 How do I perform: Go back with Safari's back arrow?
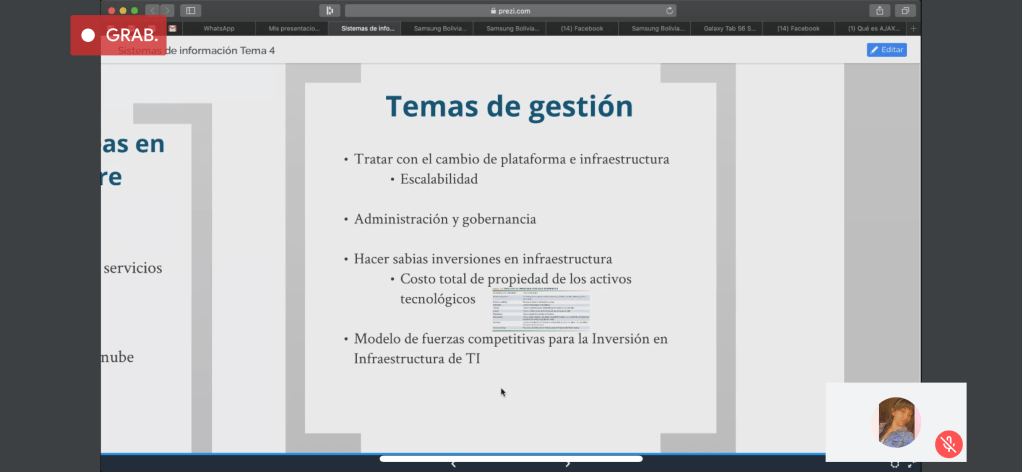pos(153,10)
